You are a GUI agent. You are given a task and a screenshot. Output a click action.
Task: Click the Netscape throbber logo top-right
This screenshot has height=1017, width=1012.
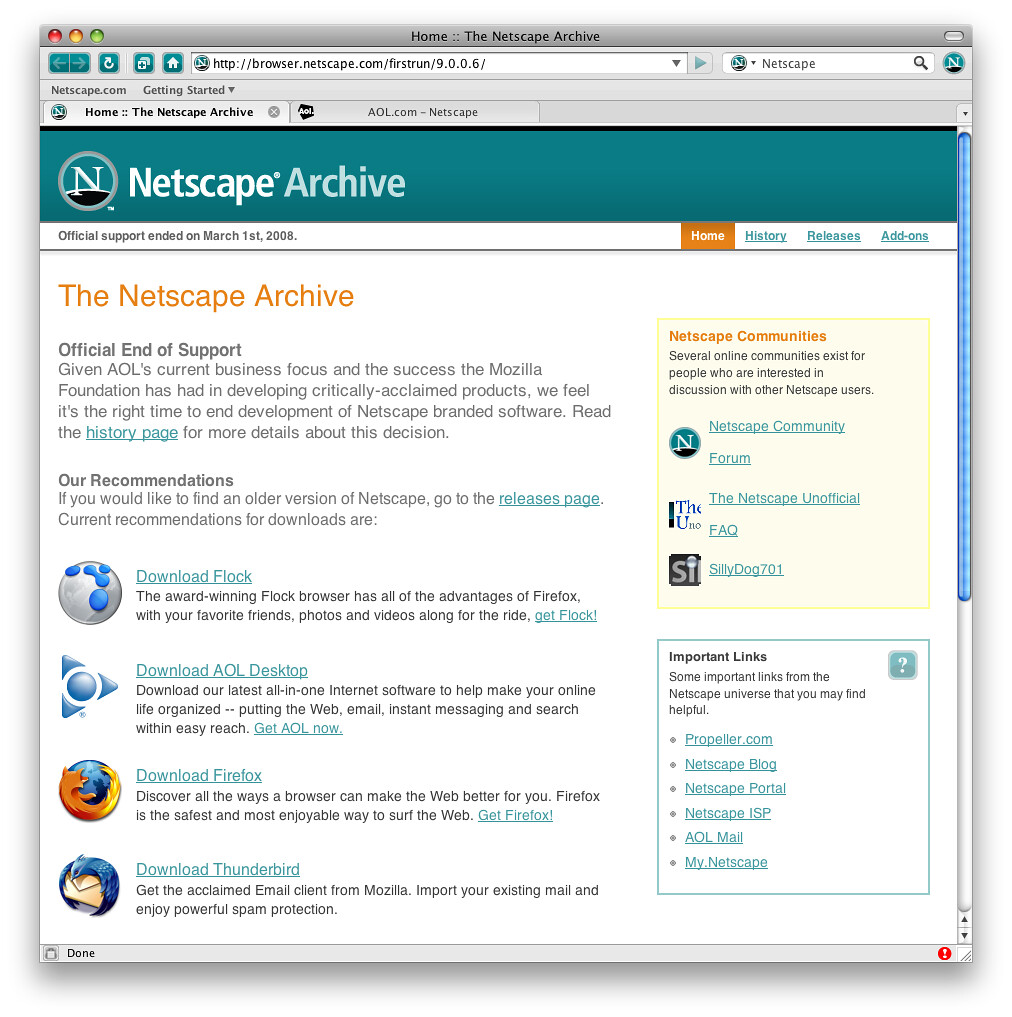(953, 62)
